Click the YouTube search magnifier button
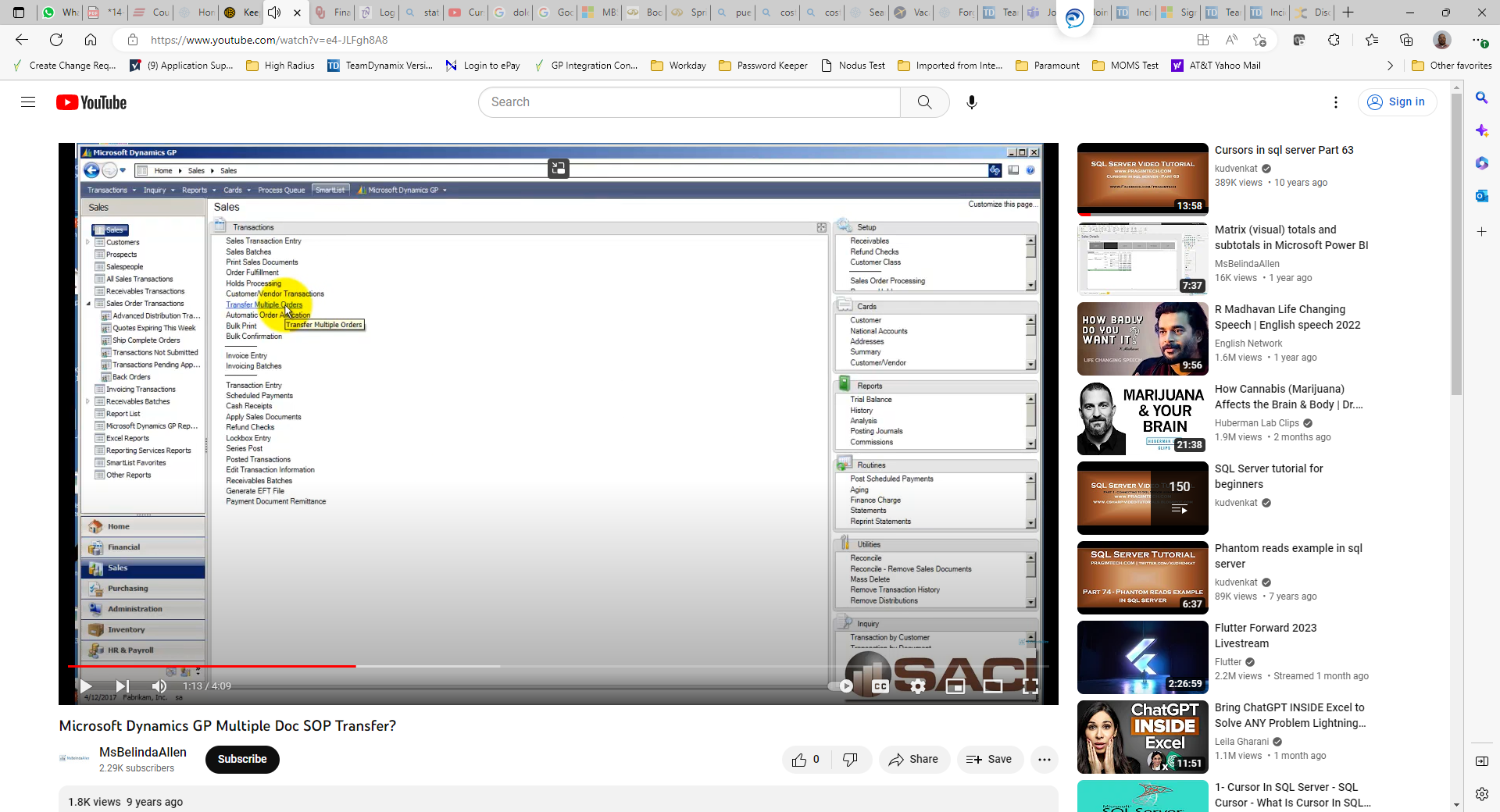1500x812 pixels. pyautogui.click(x=924, y=102)
